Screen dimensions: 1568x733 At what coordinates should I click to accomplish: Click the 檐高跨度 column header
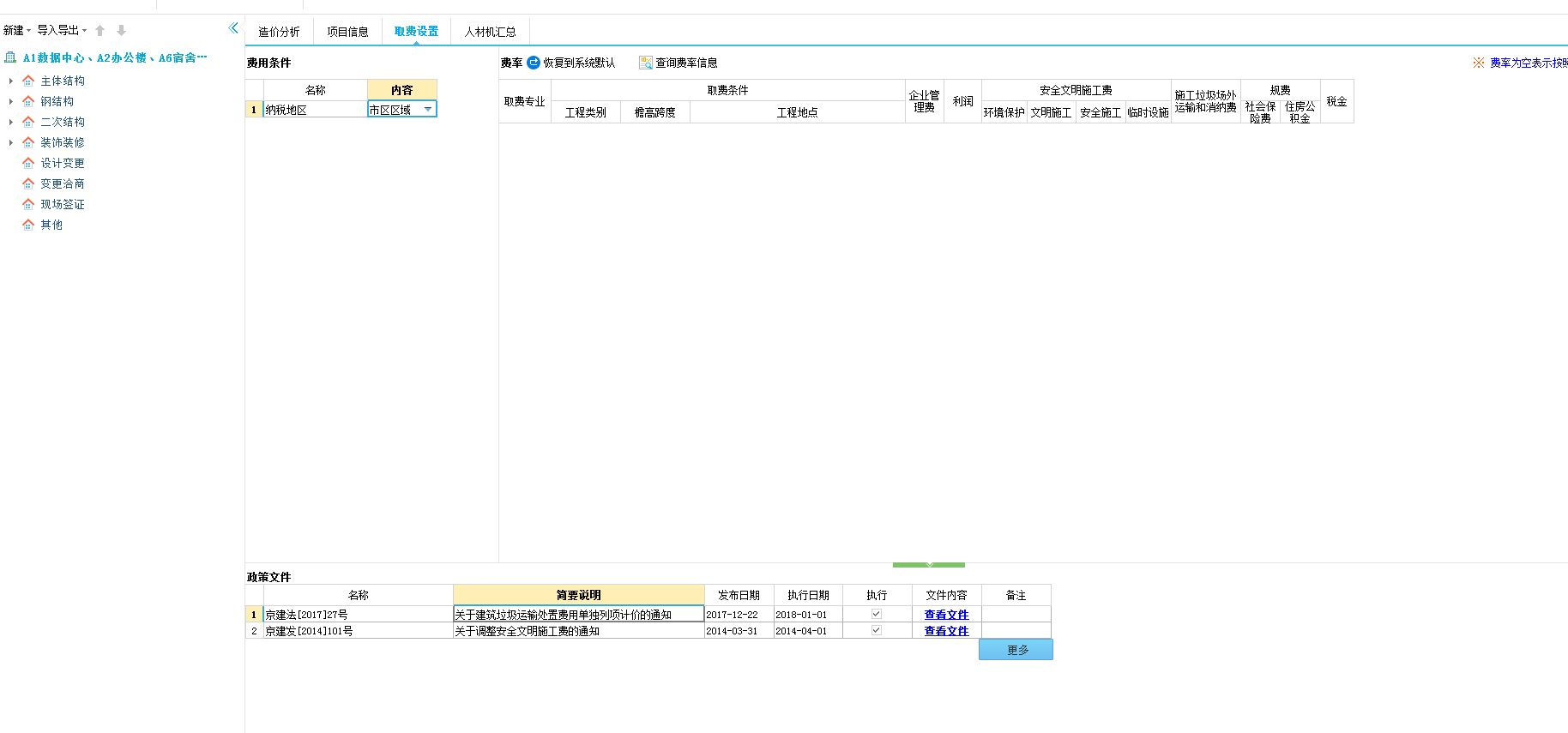pos(655,112)
